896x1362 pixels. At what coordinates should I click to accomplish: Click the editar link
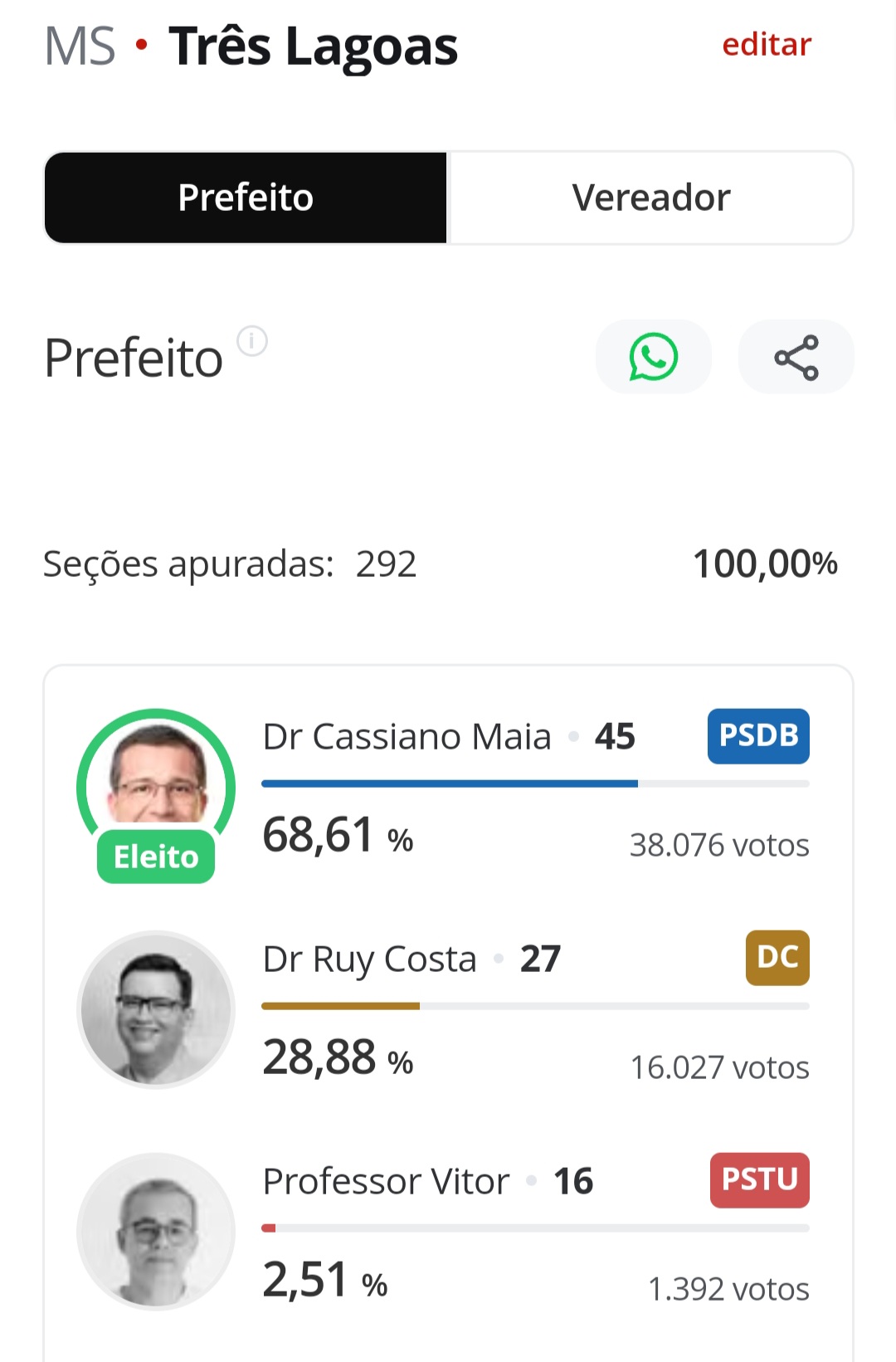tap(767, 44)
